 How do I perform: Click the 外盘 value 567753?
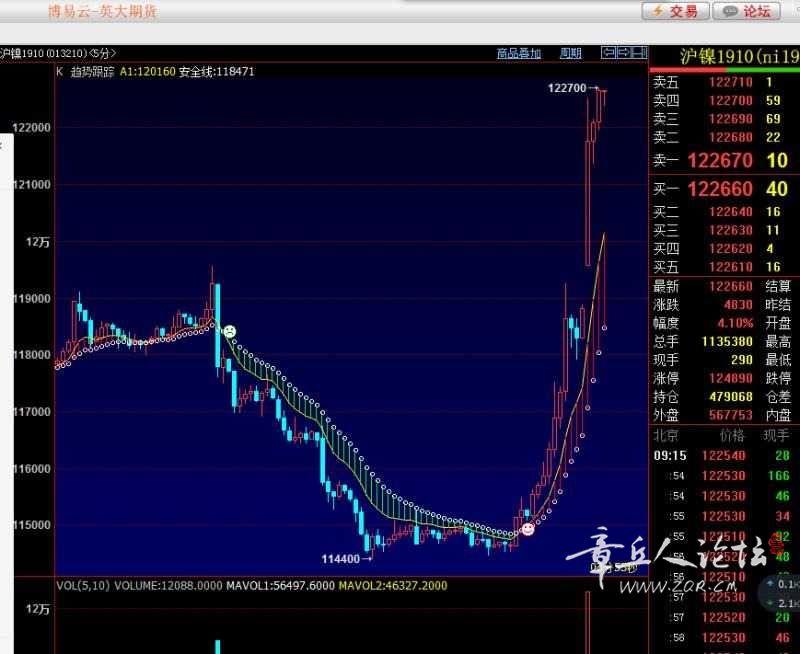[731, 415]
